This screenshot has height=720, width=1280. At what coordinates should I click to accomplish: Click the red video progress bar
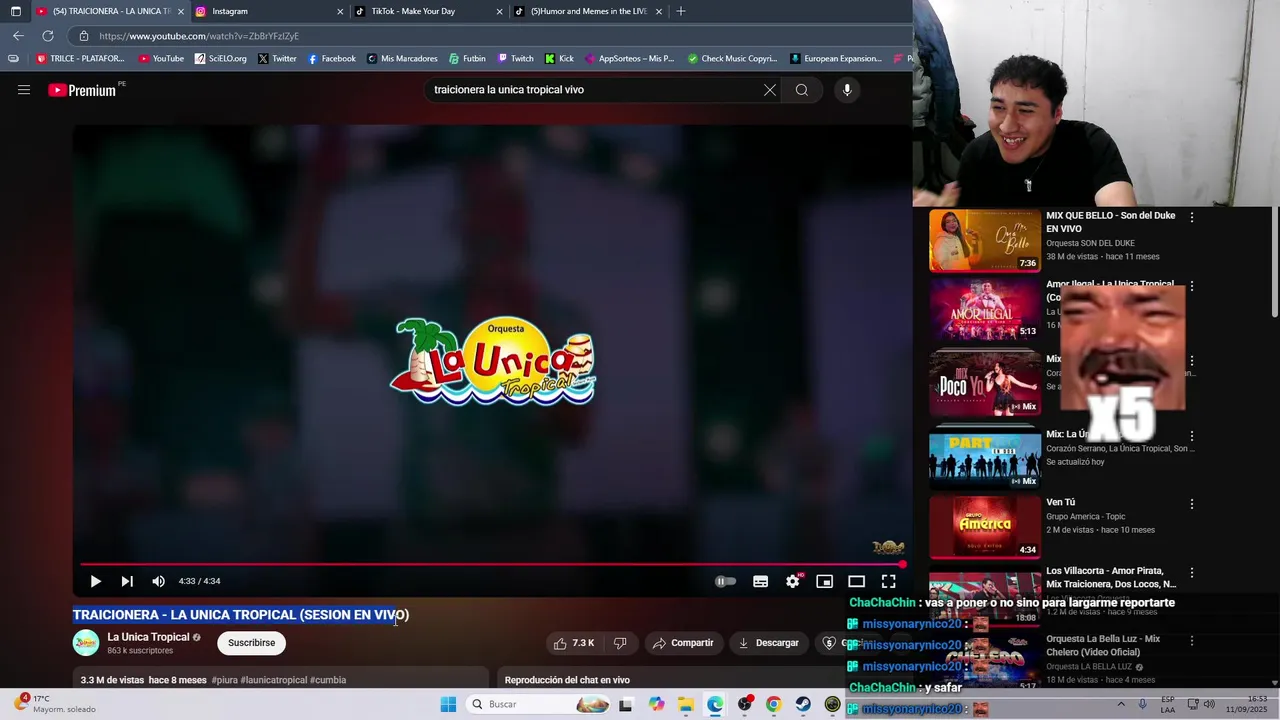tap(492, 564)
